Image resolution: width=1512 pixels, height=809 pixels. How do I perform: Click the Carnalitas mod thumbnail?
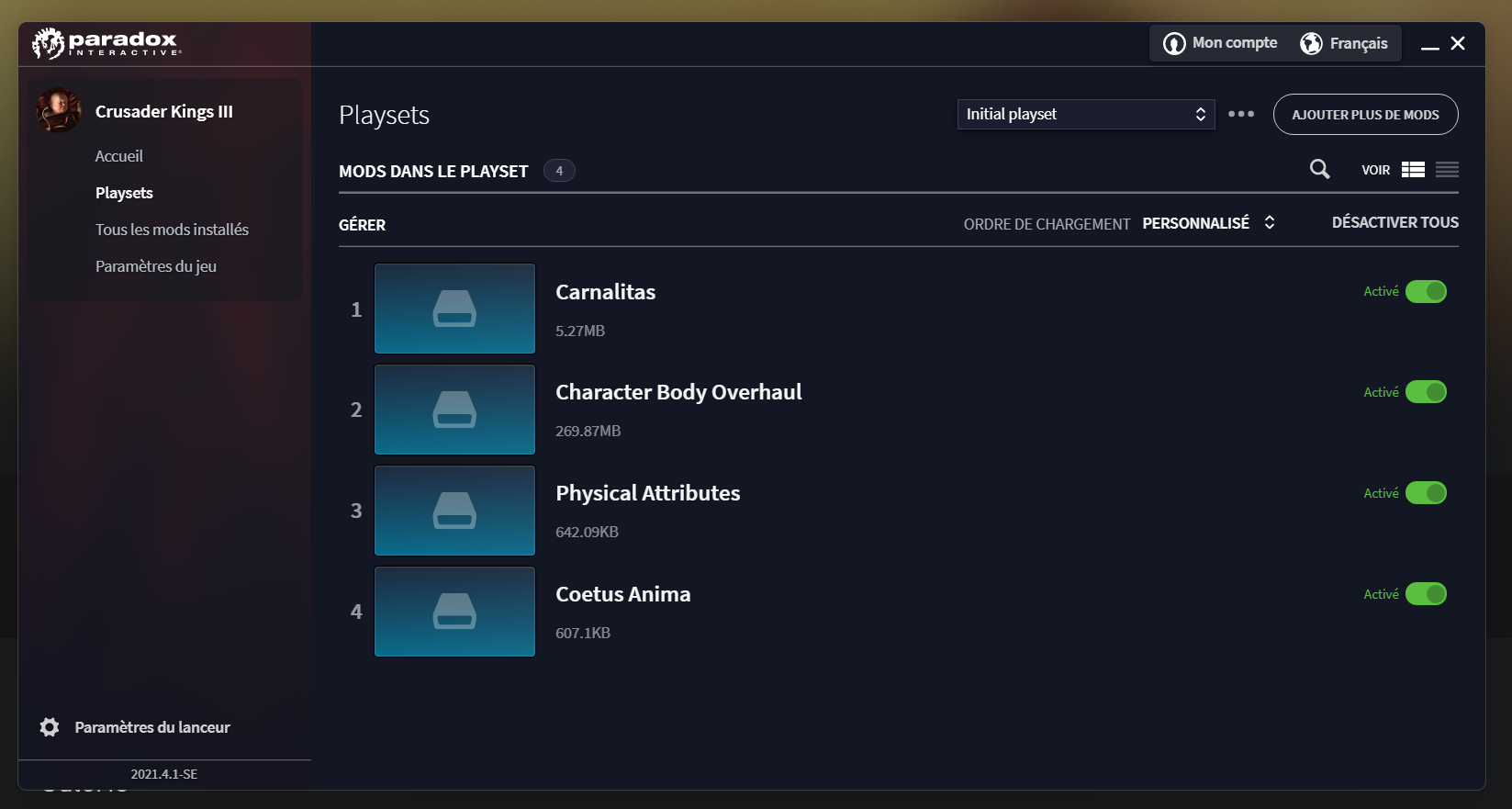click(x=454, y=309)
